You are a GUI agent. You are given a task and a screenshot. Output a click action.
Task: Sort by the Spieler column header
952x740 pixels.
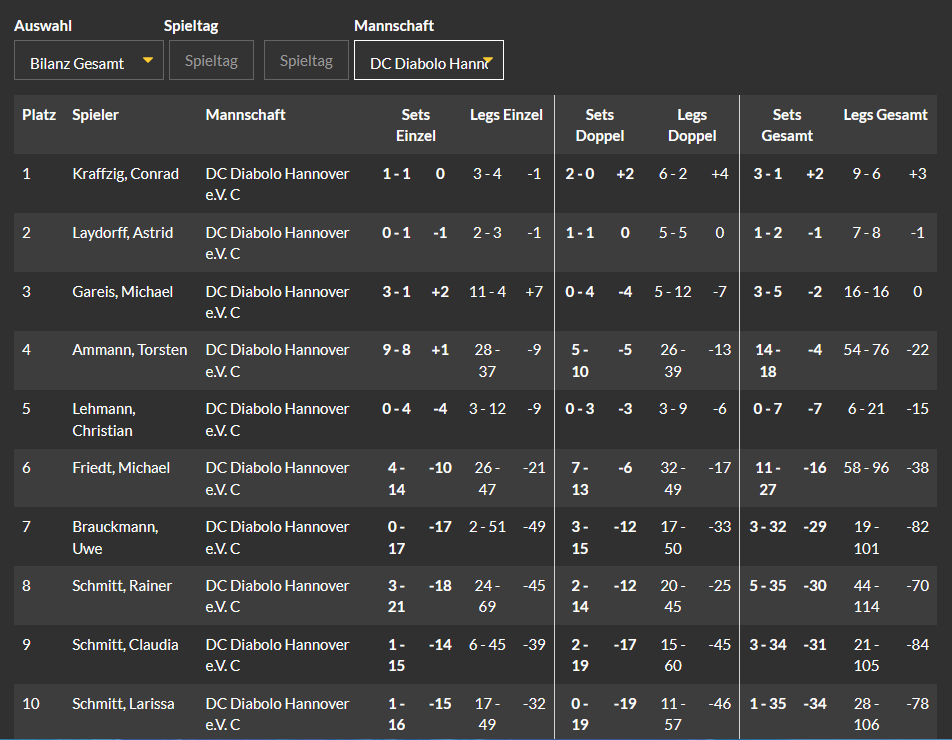pos(95,115)
